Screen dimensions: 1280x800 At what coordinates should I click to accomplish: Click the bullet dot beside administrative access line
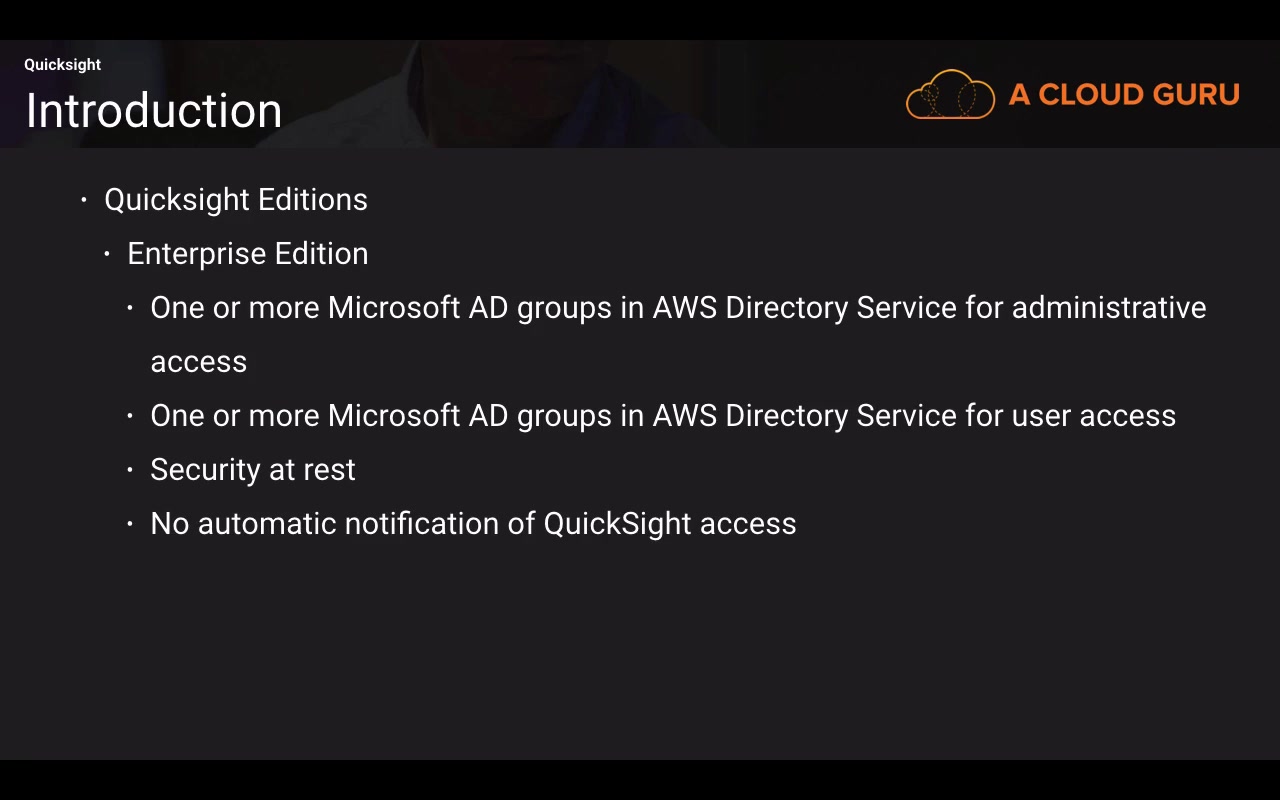(x=130, y=308)
